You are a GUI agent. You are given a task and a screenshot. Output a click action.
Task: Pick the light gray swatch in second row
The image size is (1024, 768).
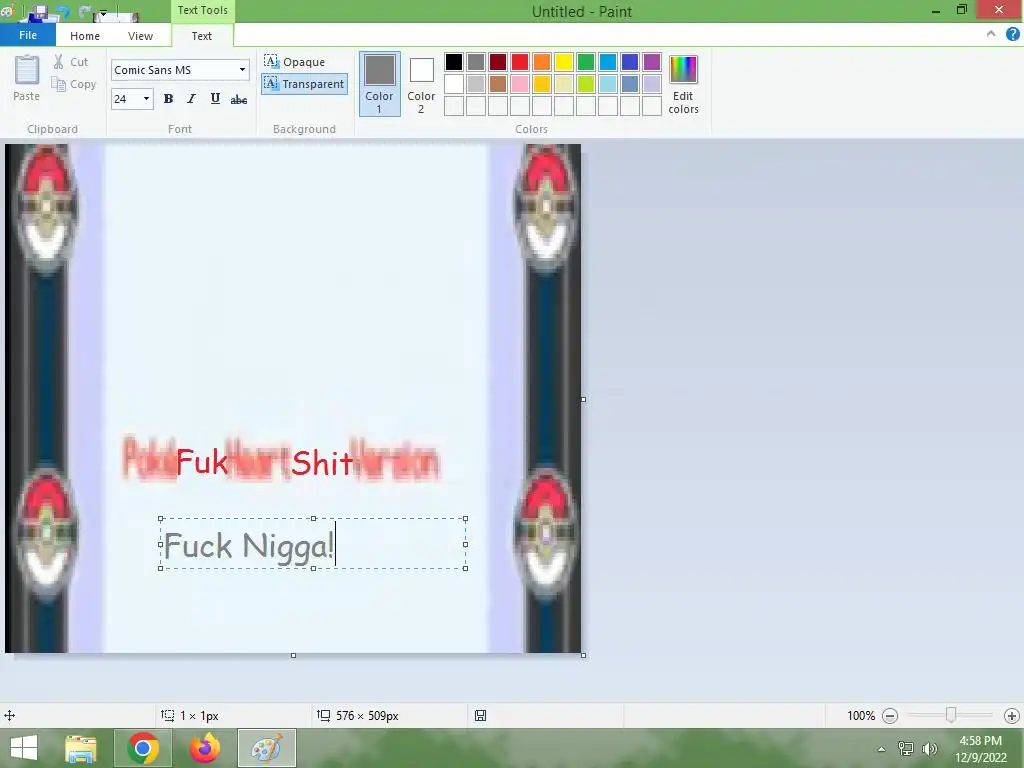pyautogui.click(x=476, y=84)
